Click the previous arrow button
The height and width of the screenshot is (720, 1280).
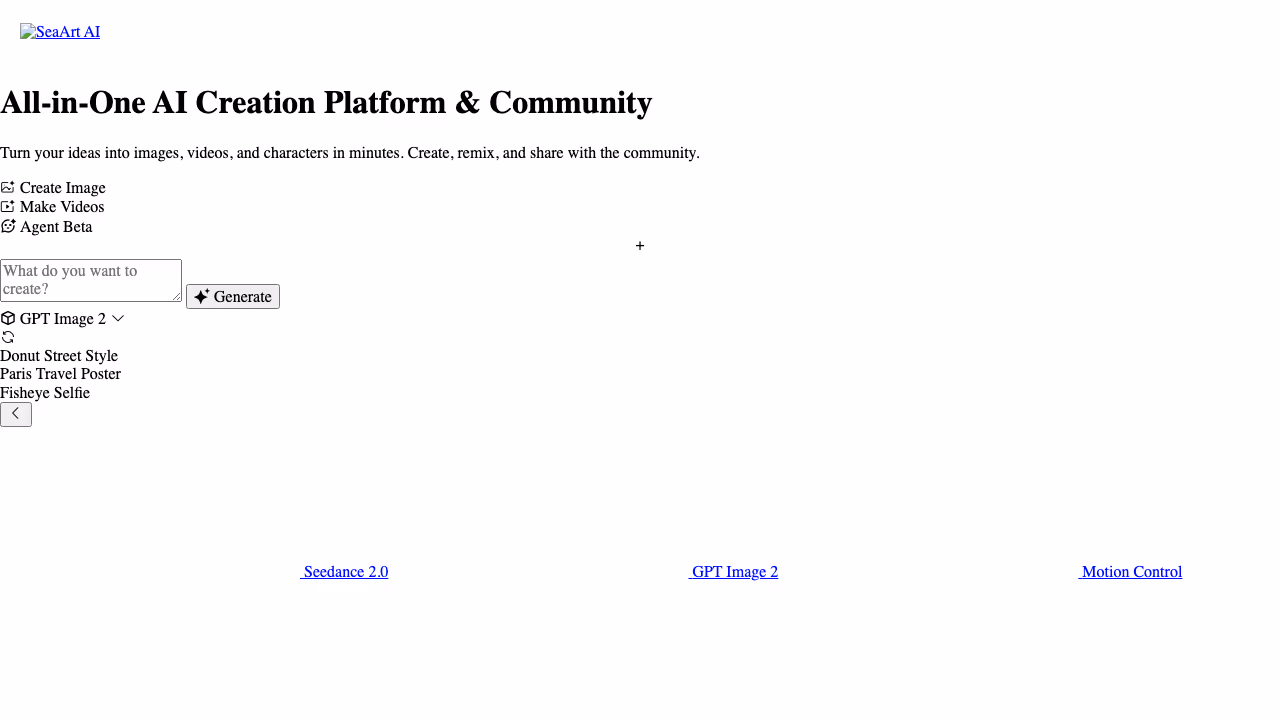click(x=16, y=414)
